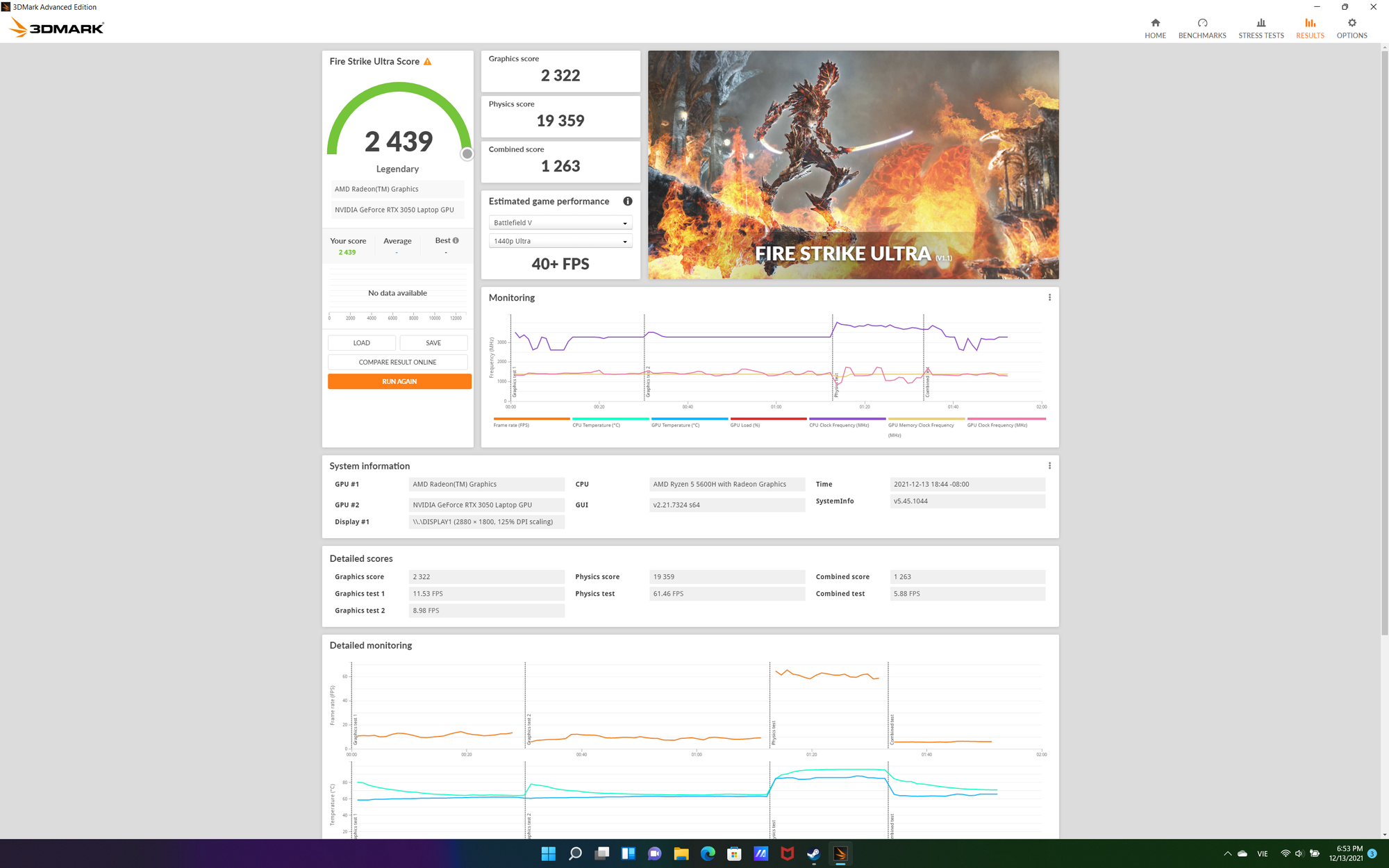This screenshot has width=1389, height=868.
Task: Click COMPARE RESULT ONLINE button
Action: point(397,362)
